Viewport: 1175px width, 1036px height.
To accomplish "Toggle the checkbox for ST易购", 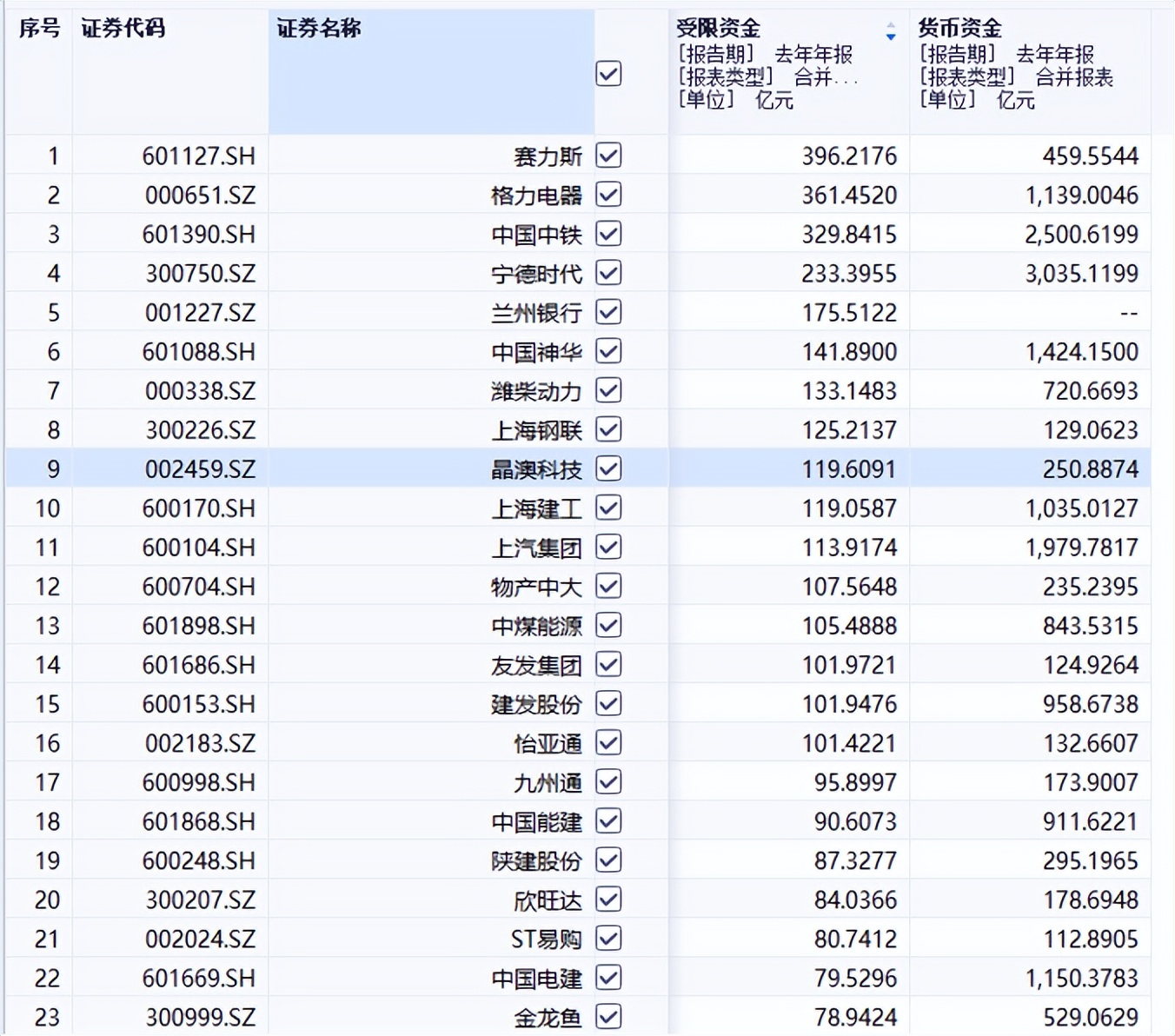I will click(x=608, y=938).
